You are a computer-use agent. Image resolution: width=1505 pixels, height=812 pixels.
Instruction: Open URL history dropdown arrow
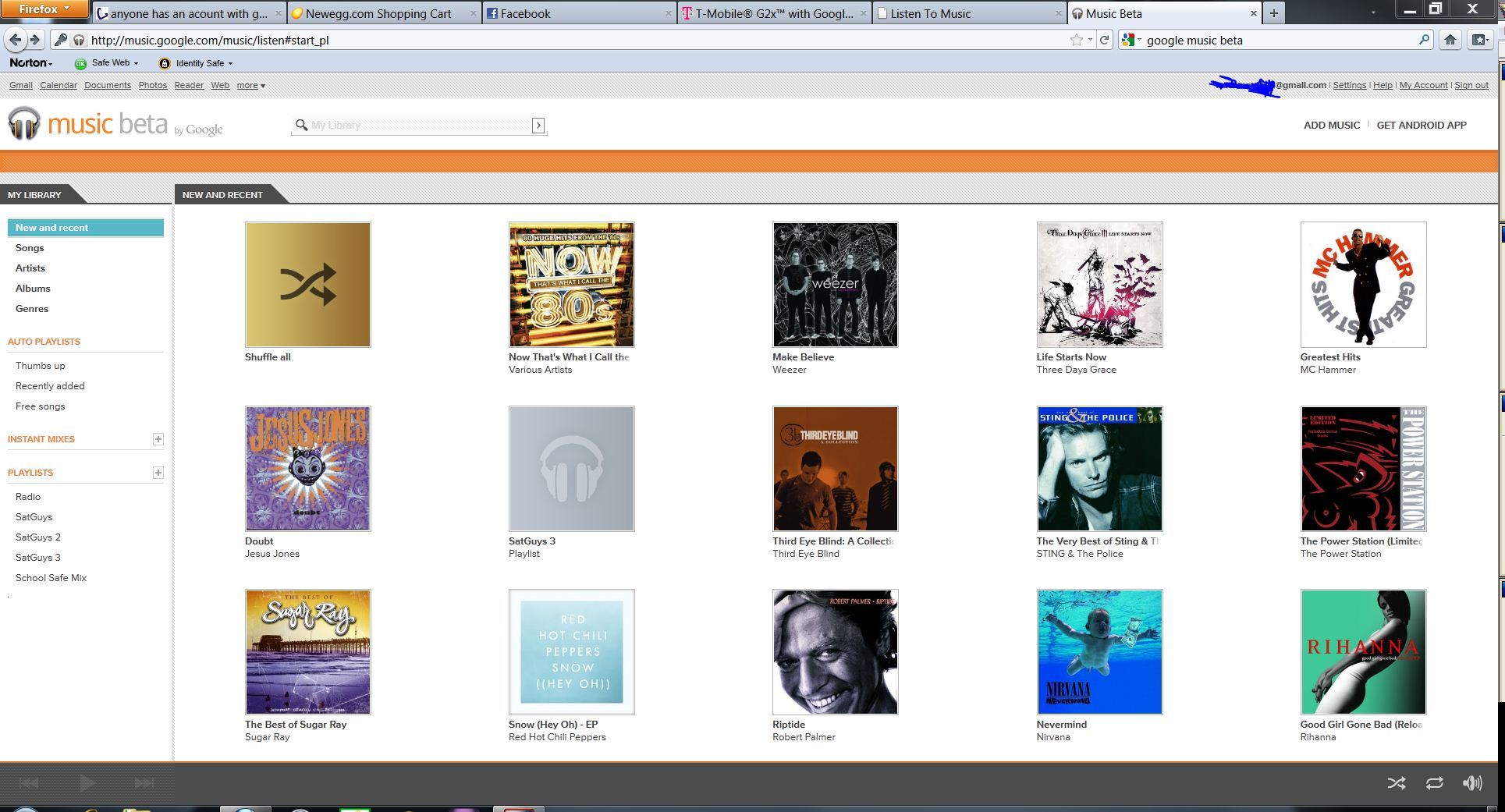point(1090,40)
